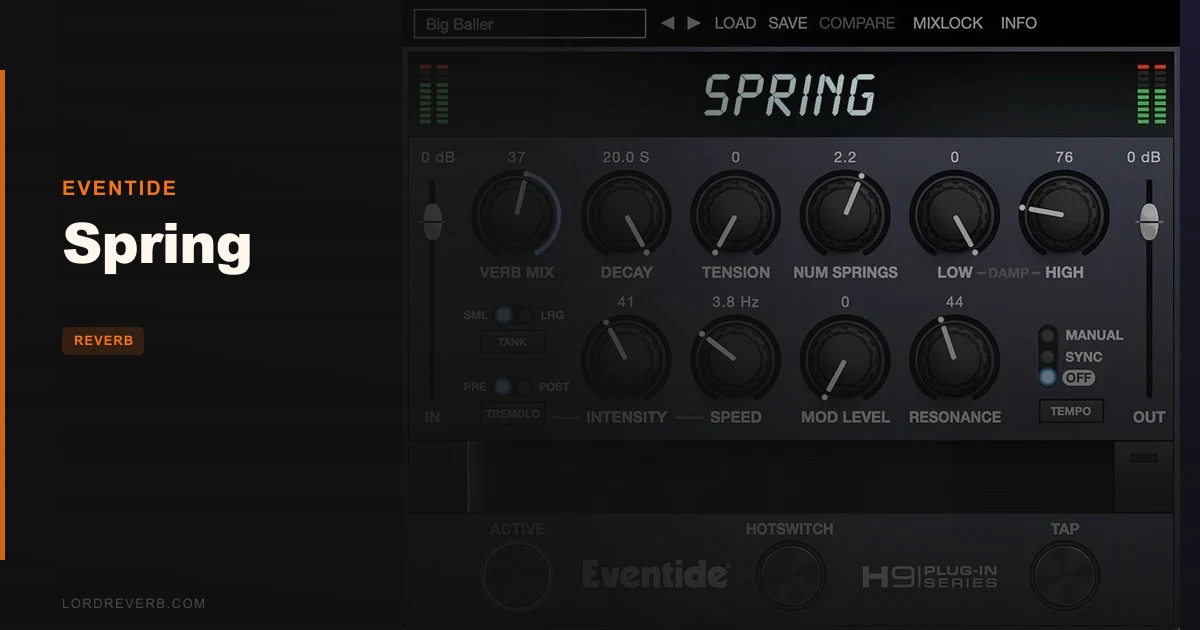The image size is (1200, 630).
Task: Click the output level meter
Action: pos(1152,94)
